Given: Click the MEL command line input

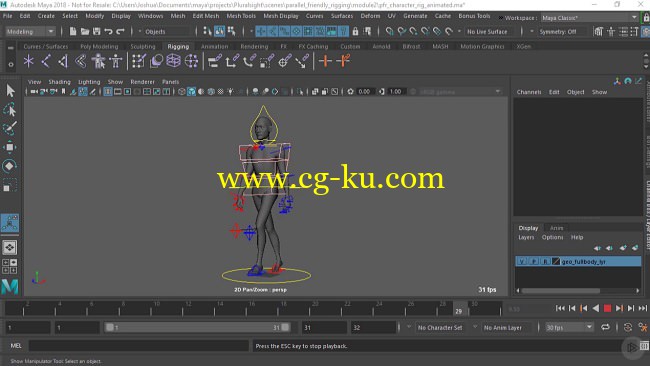Looking at the screenshot, I should point(138,346).
